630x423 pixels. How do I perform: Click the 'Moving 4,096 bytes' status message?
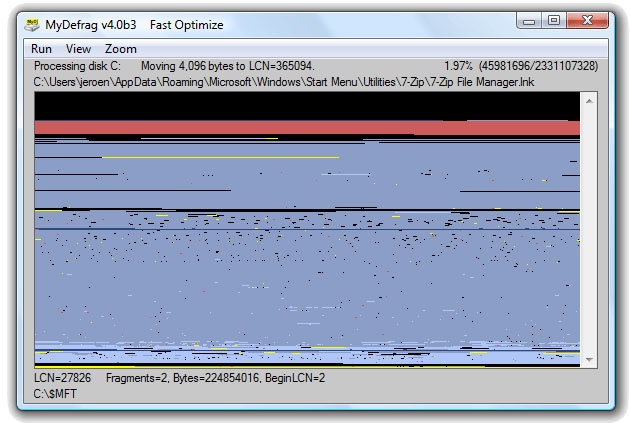pyautogui.click(x=227, y=66)
